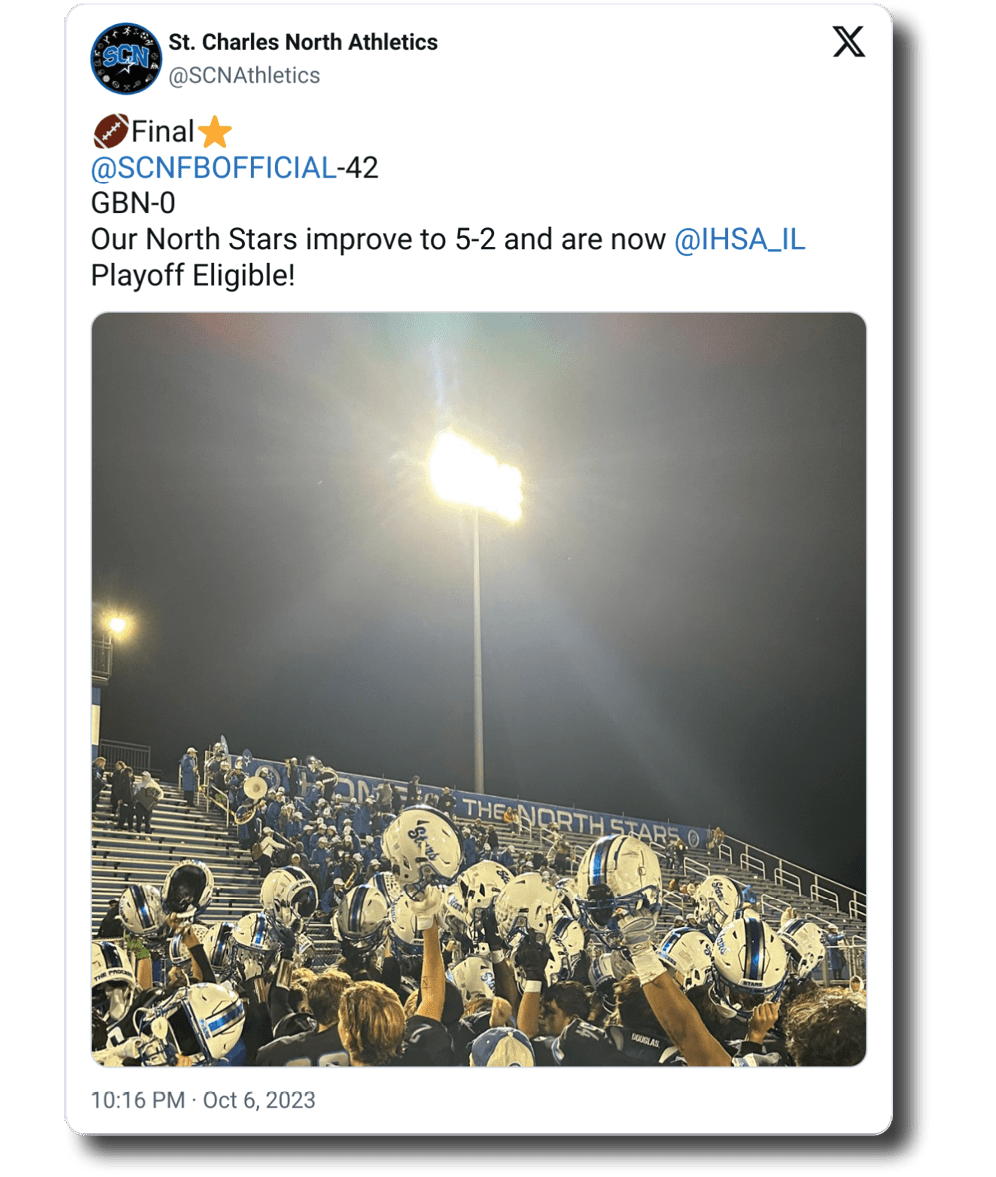Screen dimensions: 996x1177
Task: Click the bright stadium floodlight in photo
Action: point(476,474)
